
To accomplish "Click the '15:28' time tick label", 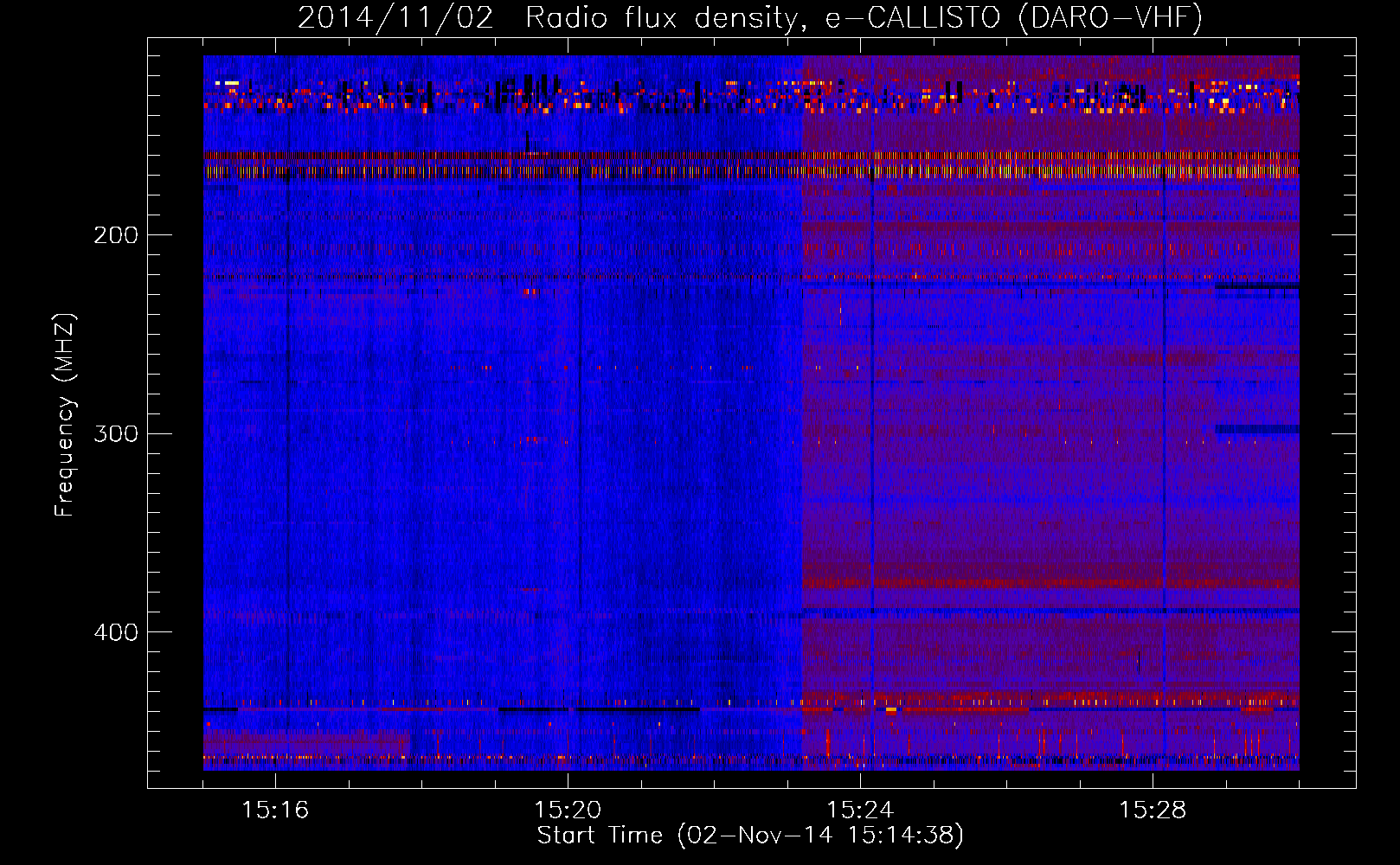I will coord(1153,810).
